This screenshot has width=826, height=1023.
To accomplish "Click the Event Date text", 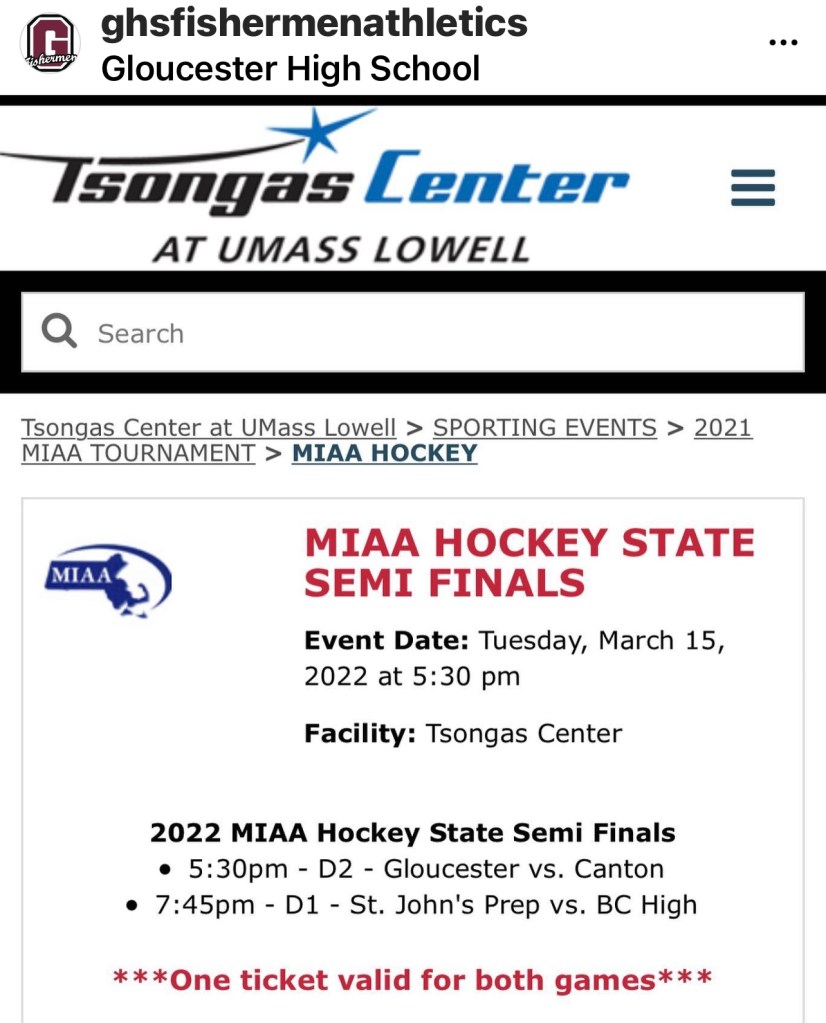I will pyautogui.click(x=514, y=658).
